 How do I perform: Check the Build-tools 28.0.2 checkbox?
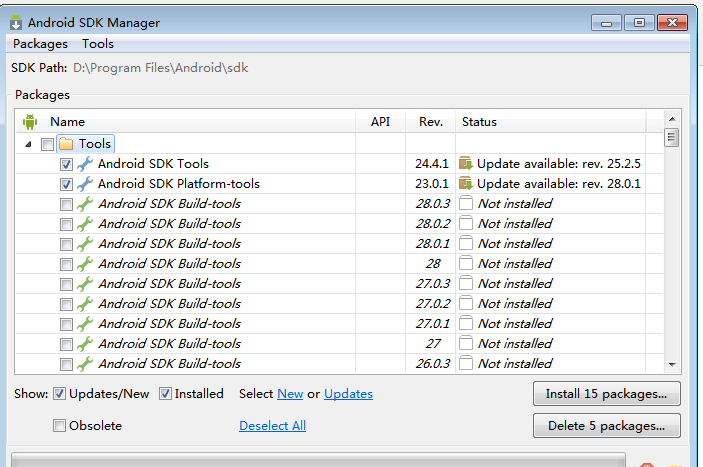66,224
